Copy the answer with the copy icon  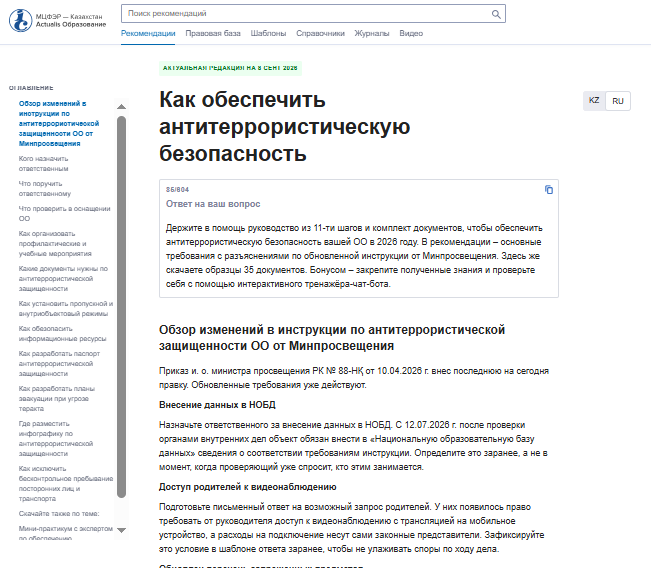click(548, 190)
